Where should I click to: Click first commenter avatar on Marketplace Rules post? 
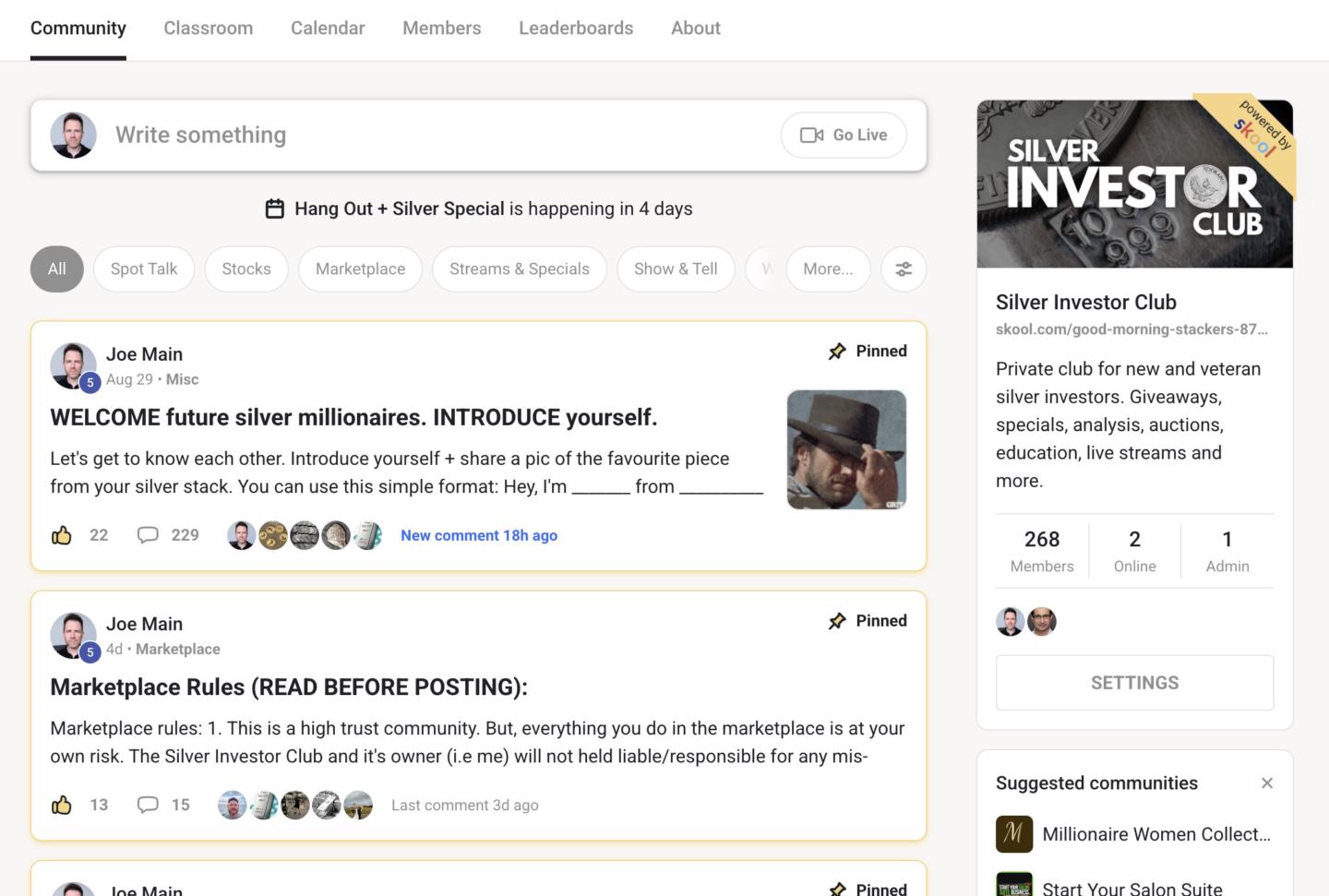pos(233,805)
